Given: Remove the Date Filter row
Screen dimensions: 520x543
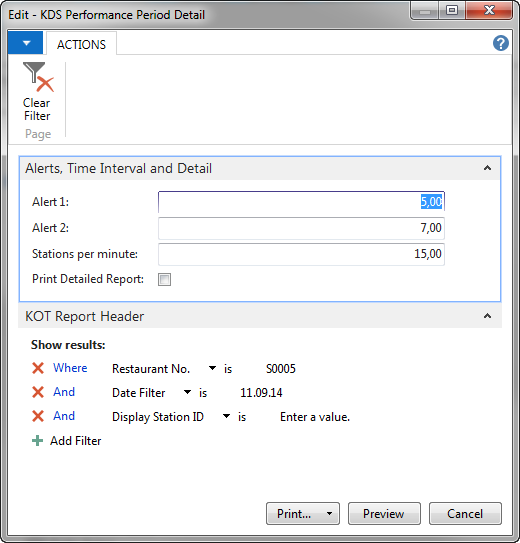Looking at the screenshot, I should 38,392.
